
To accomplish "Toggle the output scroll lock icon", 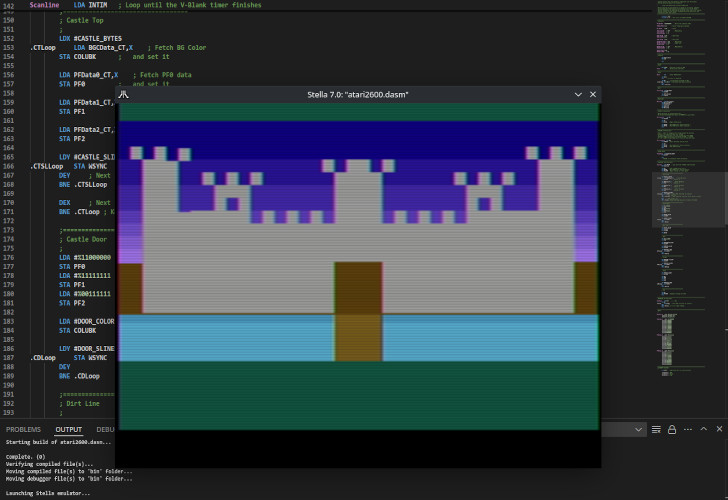I will (x=671, y=429).
